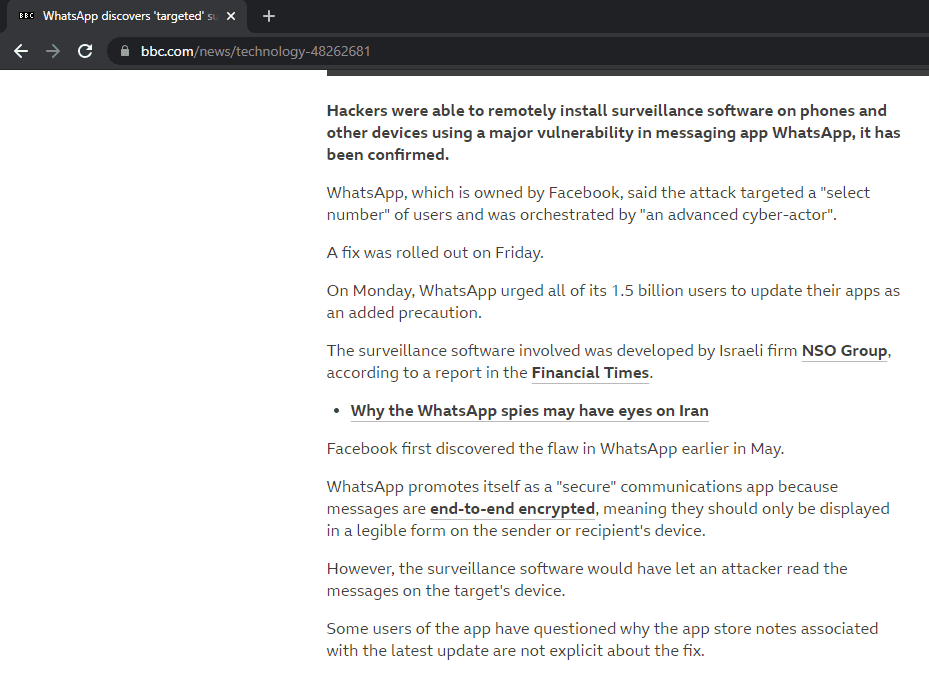Reload the BBC article page
This screenshot has height=676, width=929.
pyautogui.click(x=85, y=51)
